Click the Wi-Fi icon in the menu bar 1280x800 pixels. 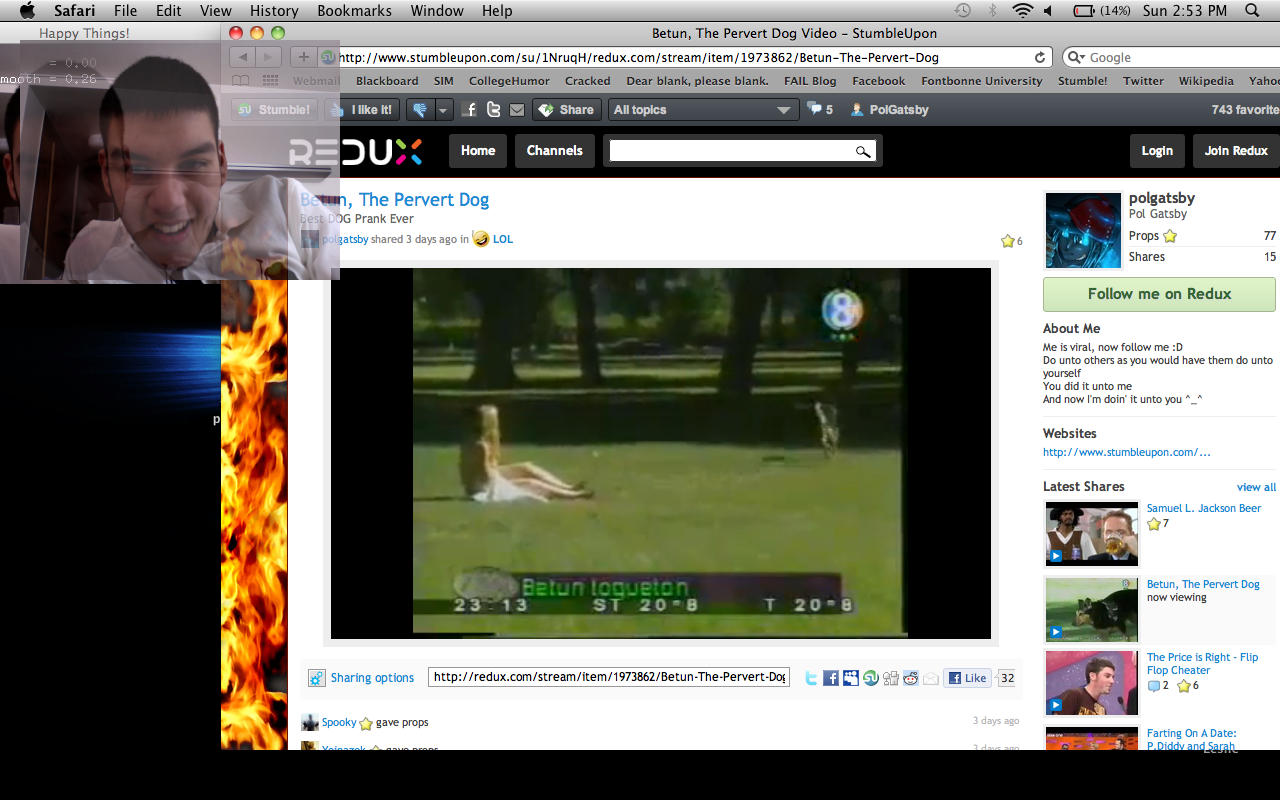point(1021,11)
